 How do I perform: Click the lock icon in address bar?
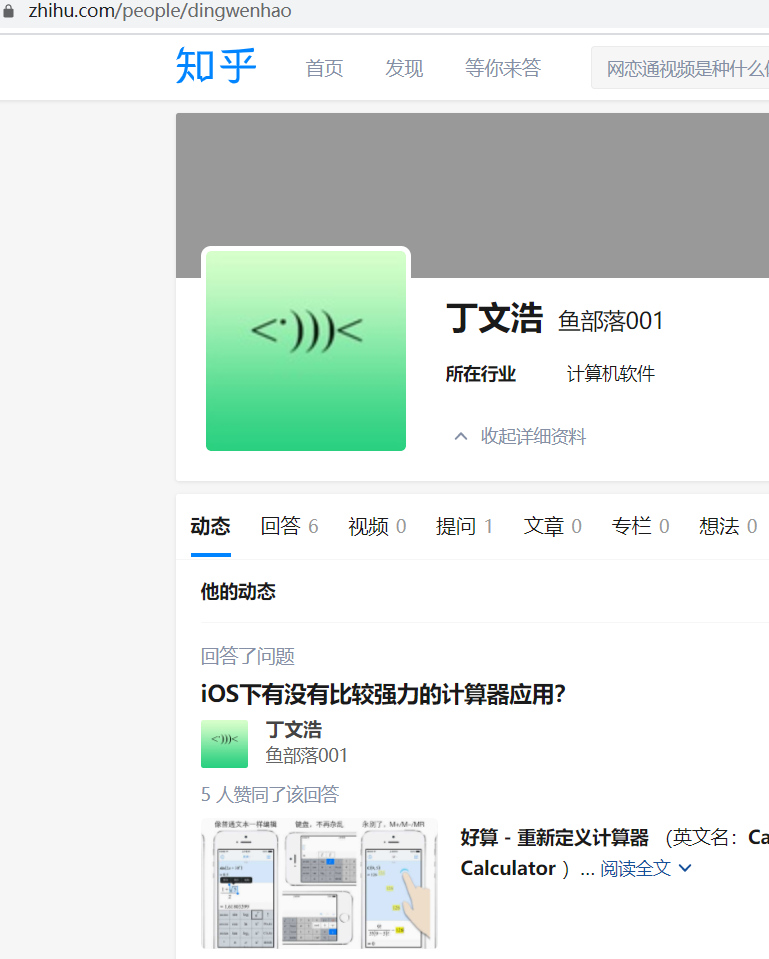click(x=10, y=12)
